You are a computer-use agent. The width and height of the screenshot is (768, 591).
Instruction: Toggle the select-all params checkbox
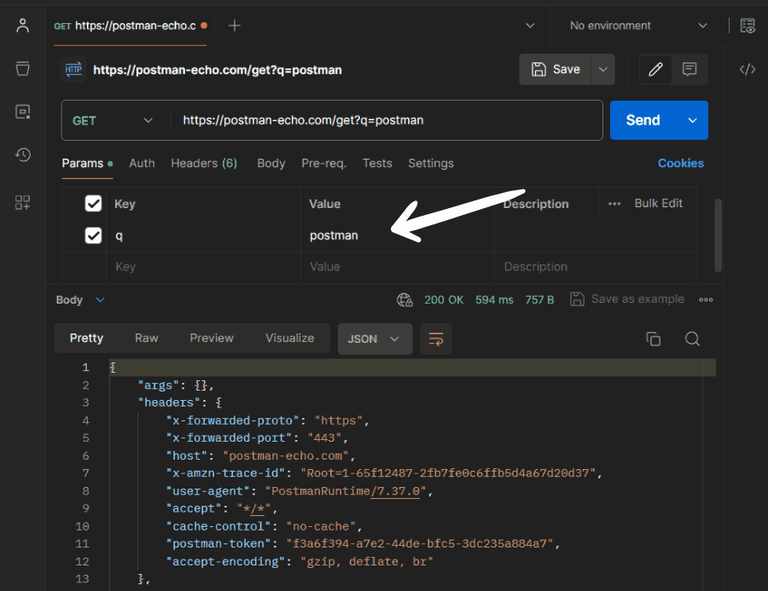coord(93,204)
